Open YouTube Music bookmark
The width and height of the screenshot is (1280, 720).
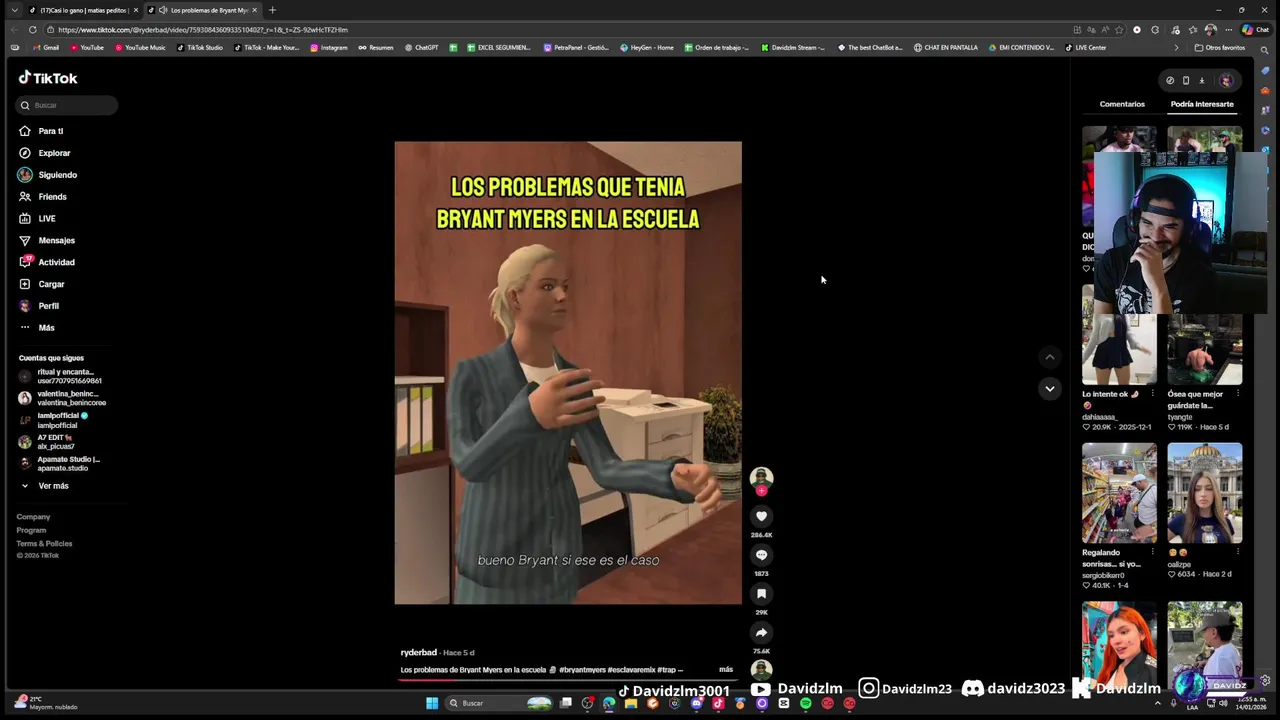coord(140,48)
